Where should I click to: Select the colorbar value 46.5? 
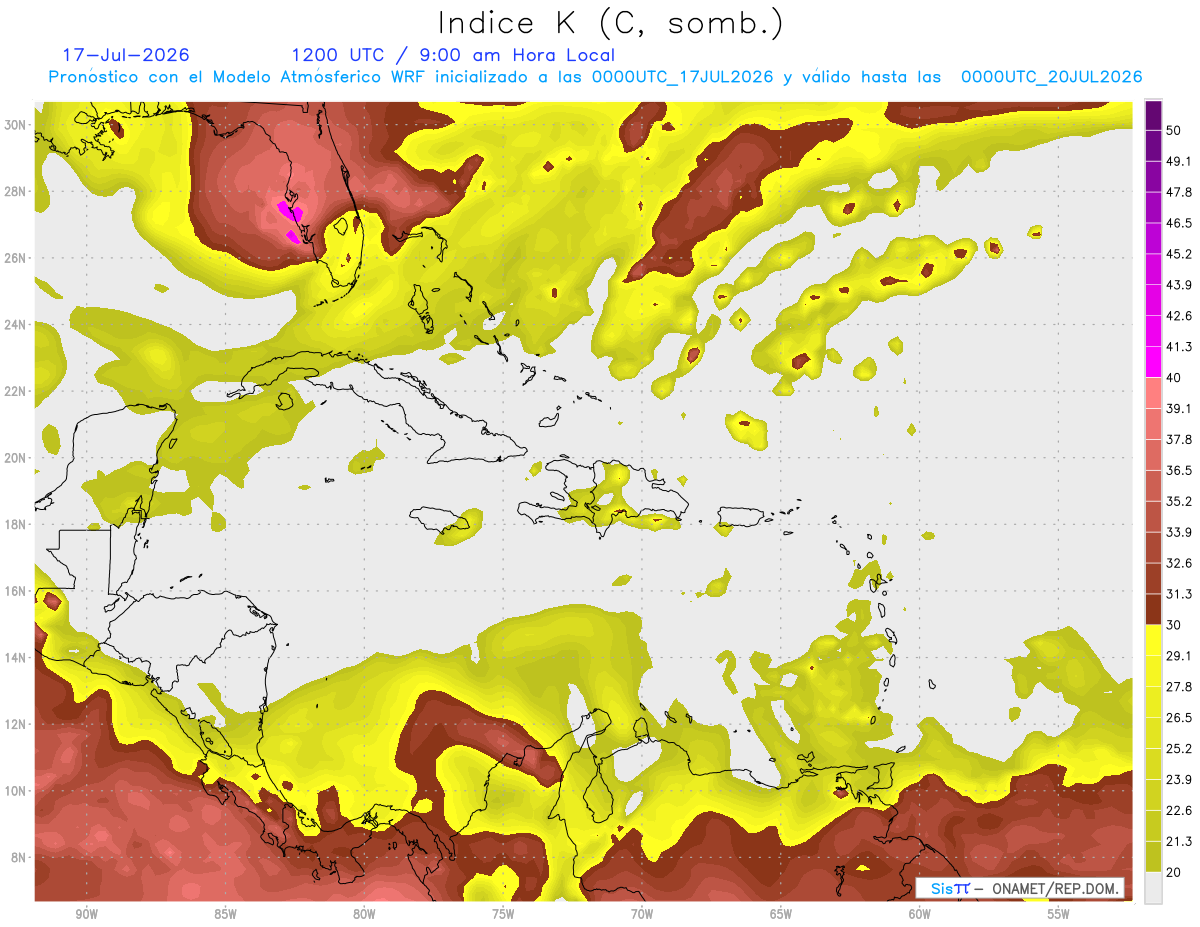pos(1179,223)
